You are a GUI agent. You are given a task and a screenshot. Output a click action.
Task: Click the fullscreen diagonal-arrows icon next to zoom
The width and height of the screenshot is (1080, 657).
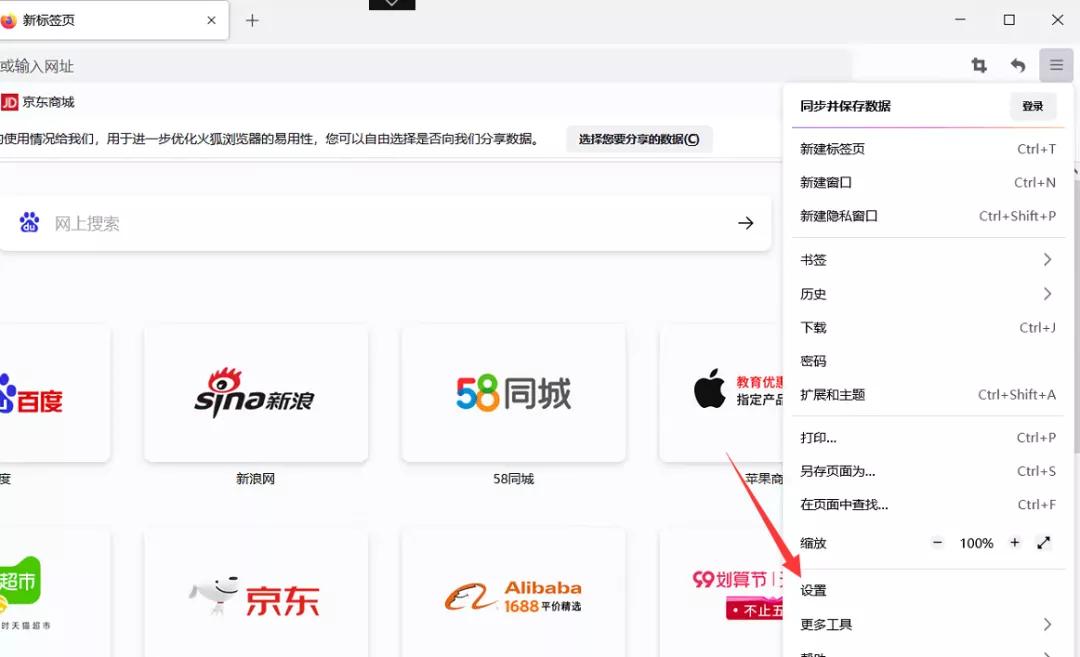click(x=1043, y=543)
